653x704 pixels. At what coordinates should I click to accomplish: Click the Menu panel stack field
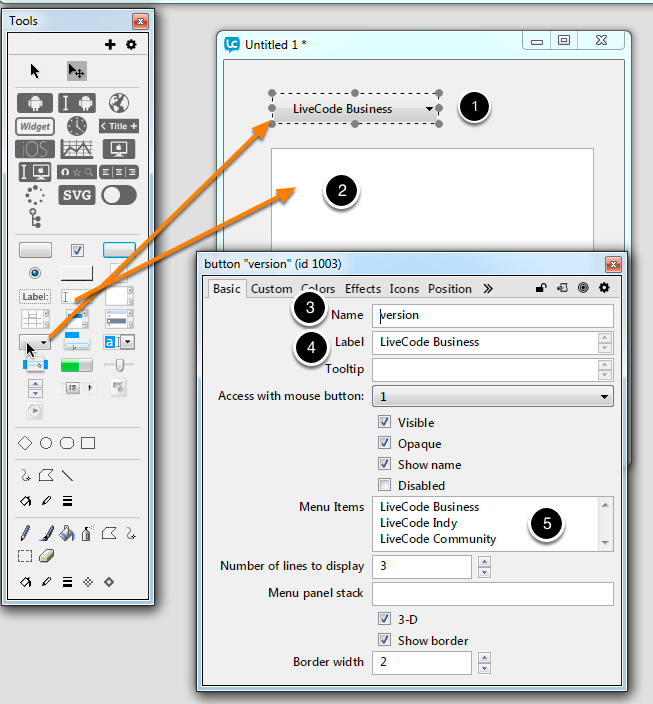[x=493, y=594]
